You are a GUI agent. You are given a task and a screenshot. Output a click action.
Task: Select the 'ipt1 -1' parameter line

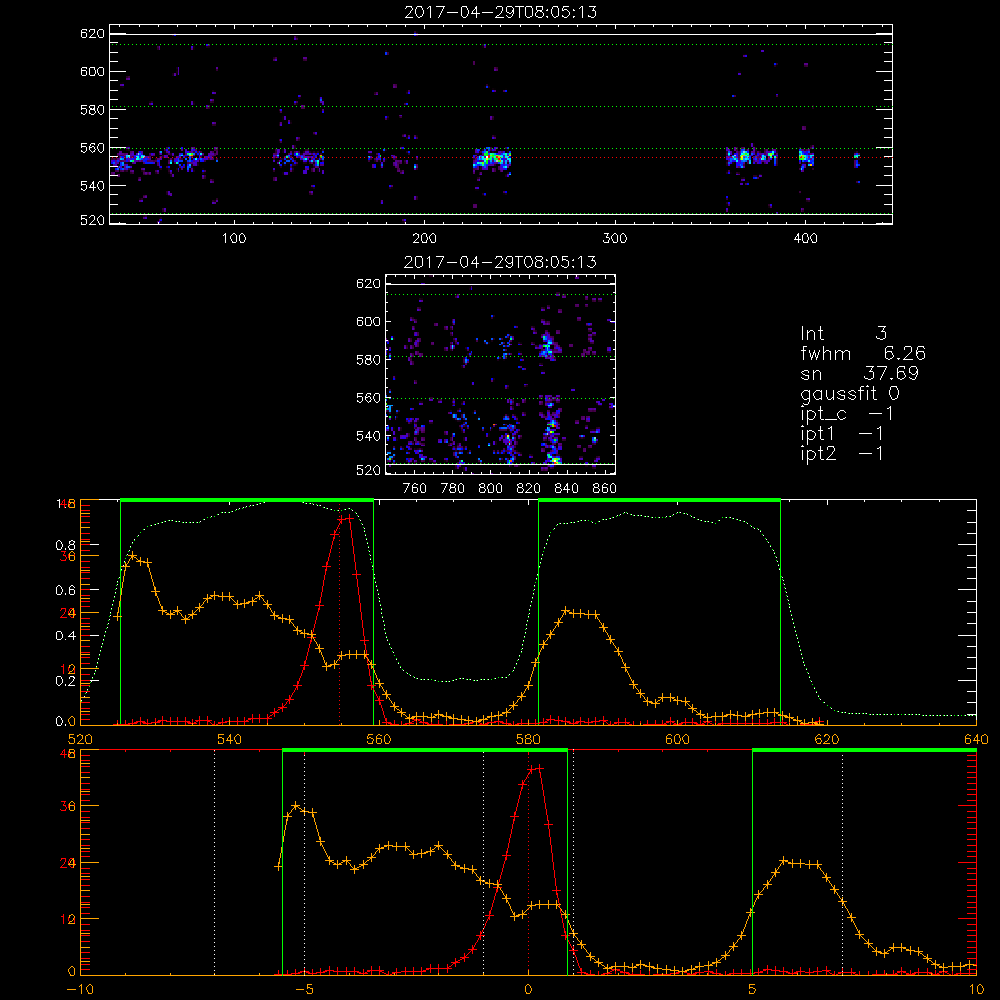pos(842,434)
